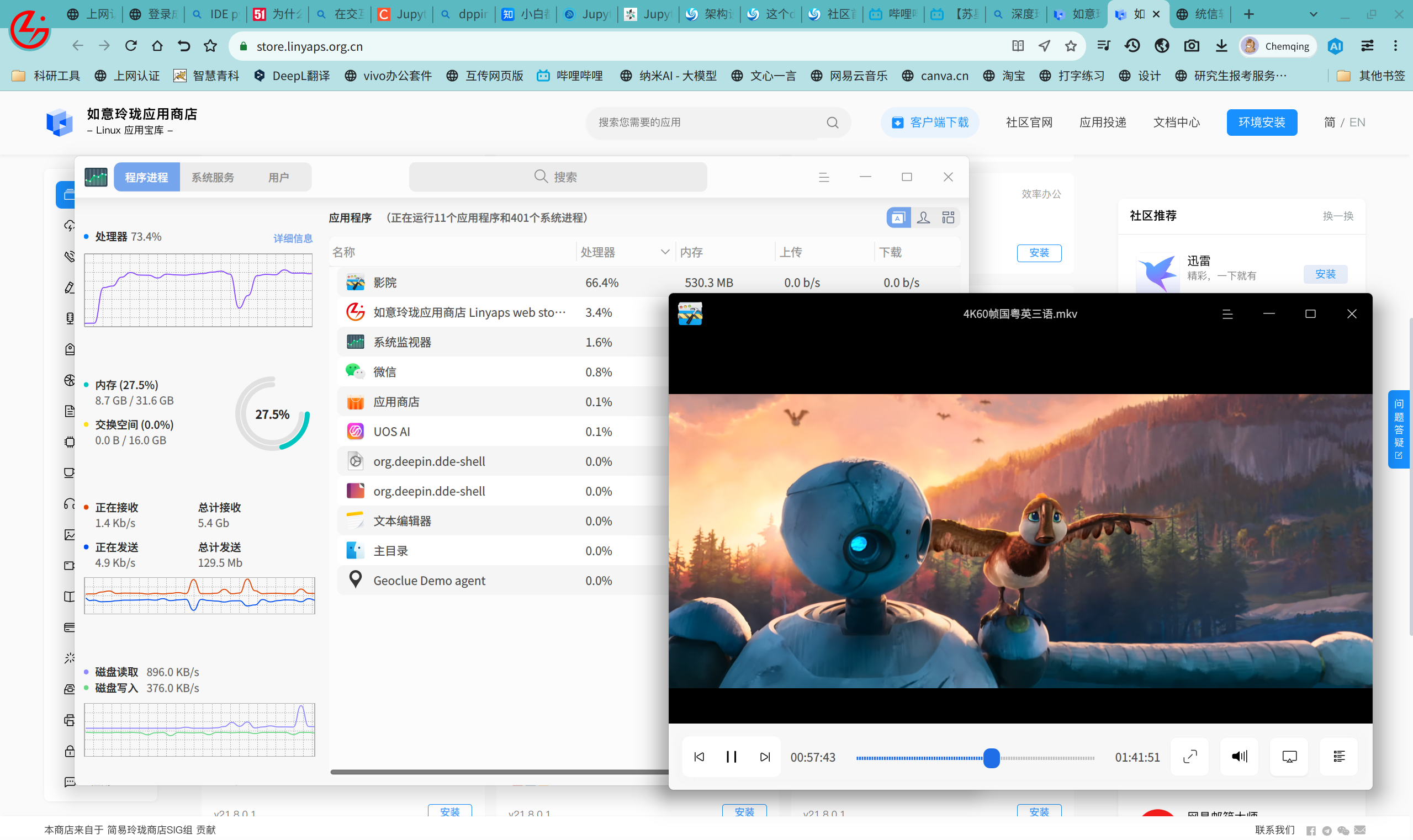Viewport: 1413px width, 840px height.
Task: Open the browser downloads icon
Action: click(1221, 46)
